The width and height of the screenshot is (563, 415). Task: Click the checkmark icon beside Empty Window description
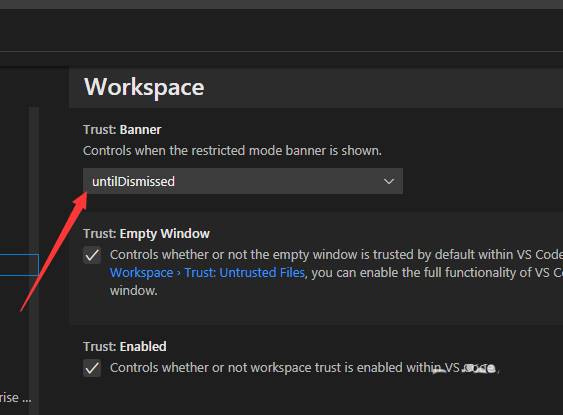(x=92, y=255)
